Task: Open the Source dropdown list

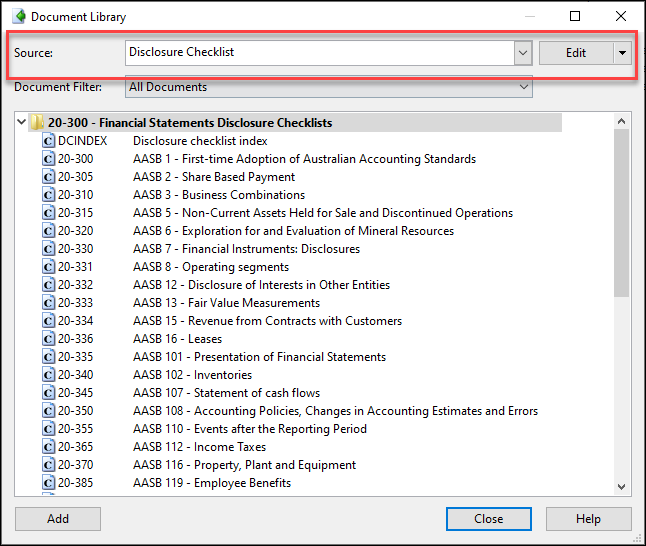Action: click(x=522, y=53)
